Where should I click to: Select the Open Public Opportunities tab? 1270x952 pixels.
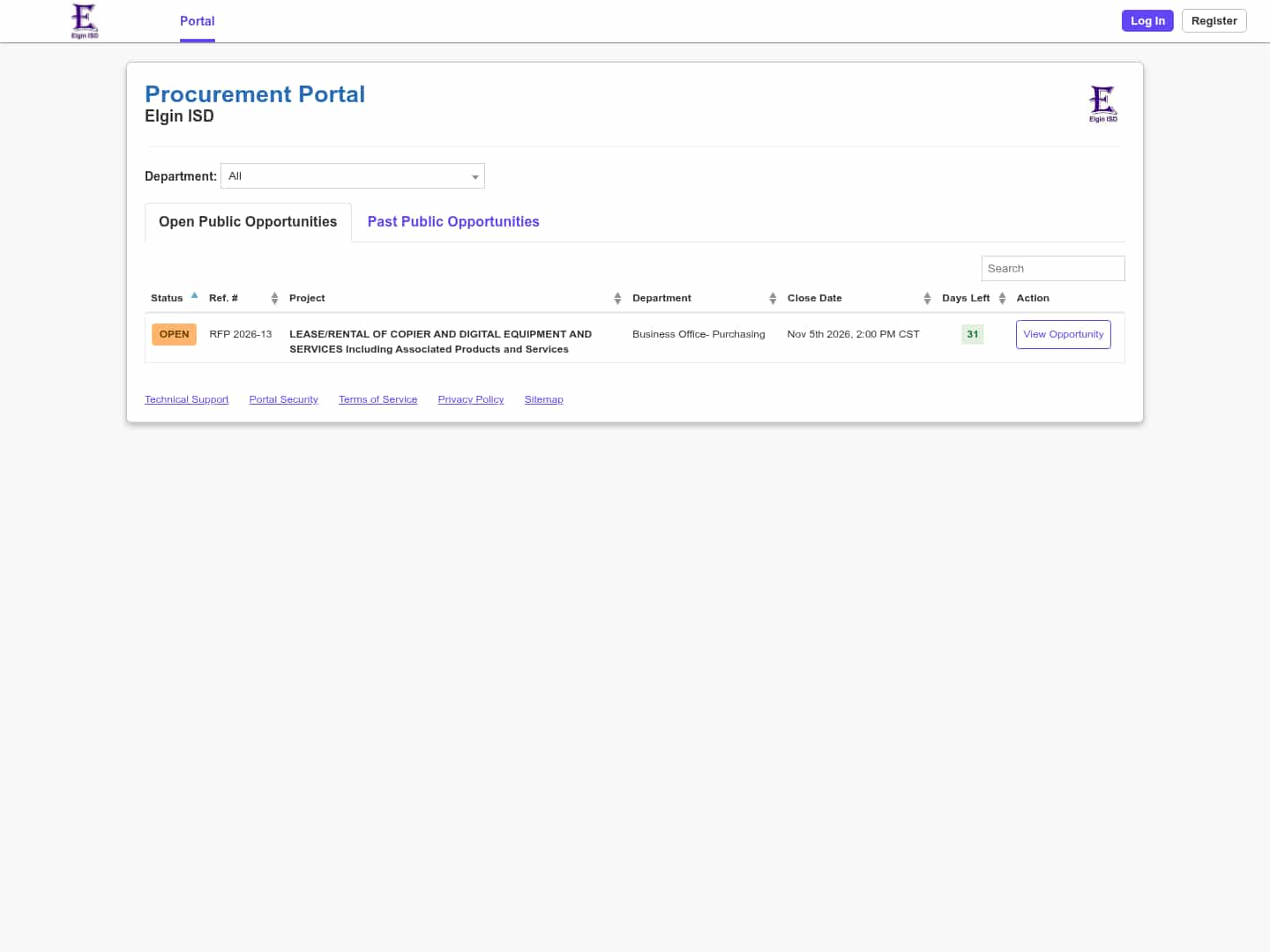[248, 222]
